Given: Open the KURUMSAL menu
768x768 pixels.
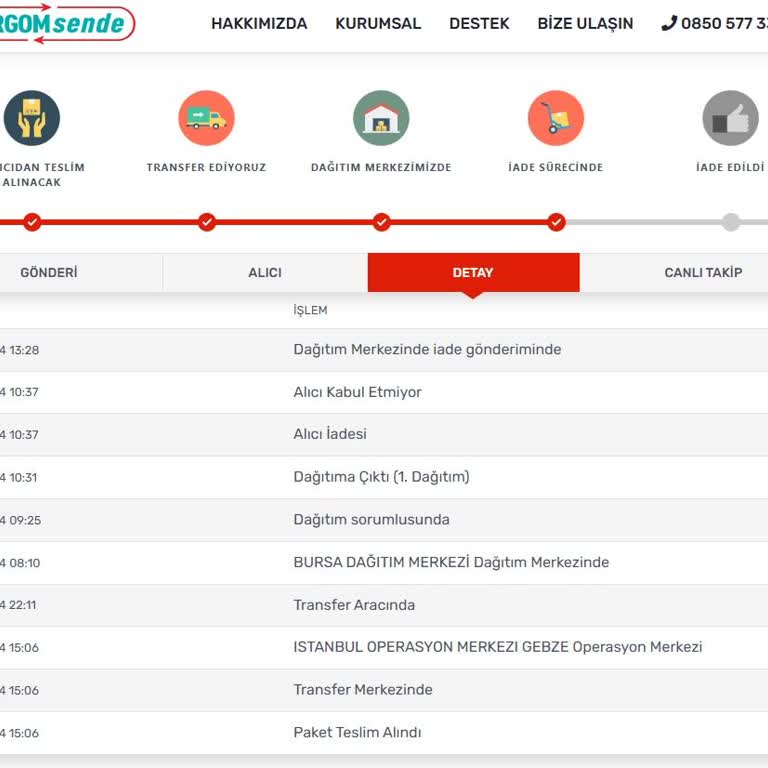Looking at the screenshot, I should [378, 24].
